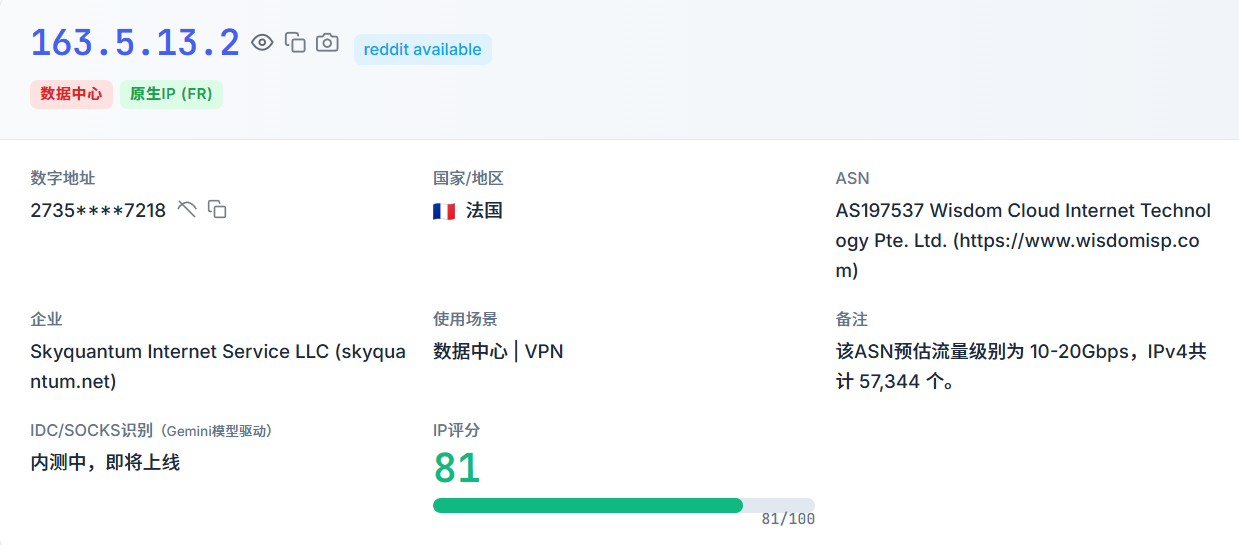Toggle the eye icon beside IP 163.5.13.2
This screenshot has height=545, width=1239.
[262, 42]
